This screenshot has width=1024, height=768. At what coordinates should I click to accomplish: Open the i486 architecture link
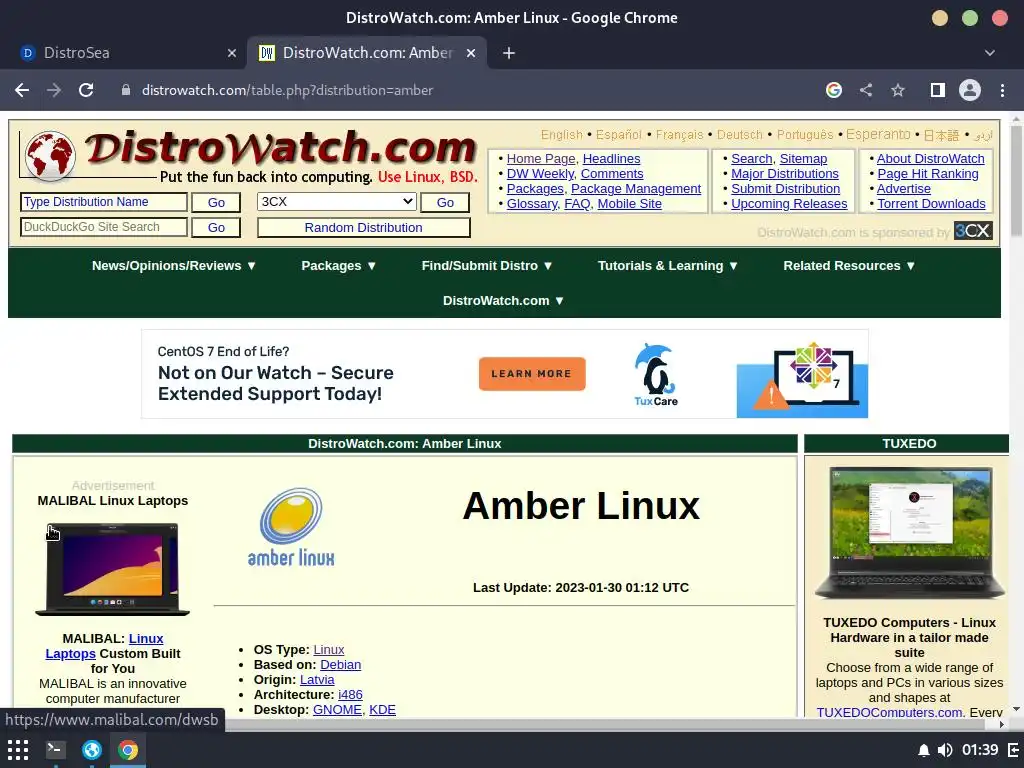[350, 695]
